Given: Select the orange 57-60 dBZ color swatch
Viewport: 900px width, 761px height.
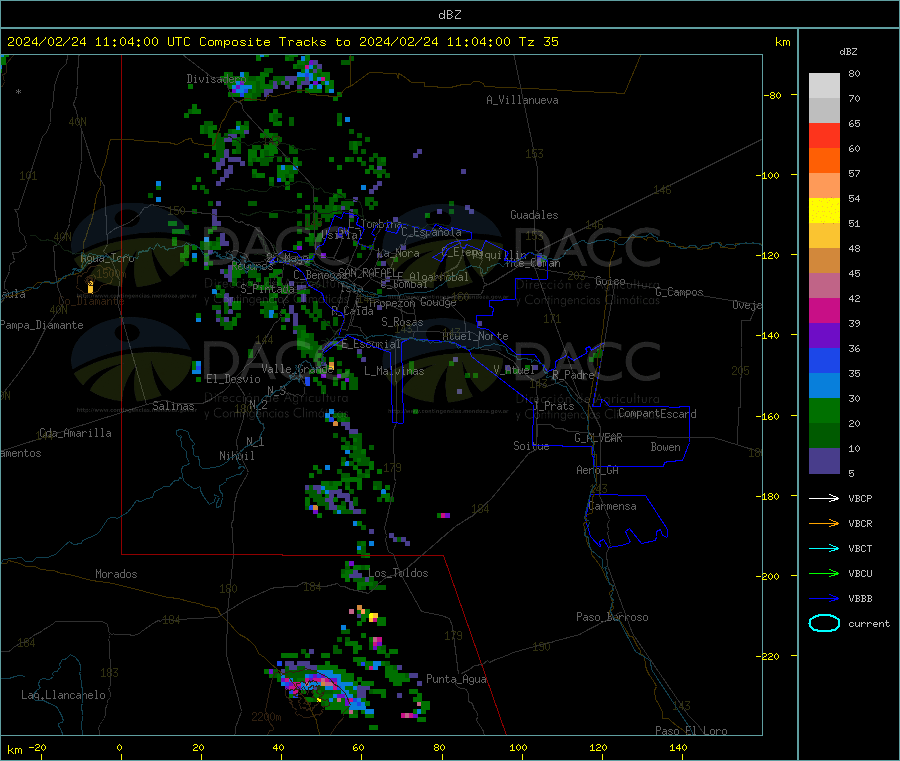Looking at the screenshot, I should tap(824, 161).
